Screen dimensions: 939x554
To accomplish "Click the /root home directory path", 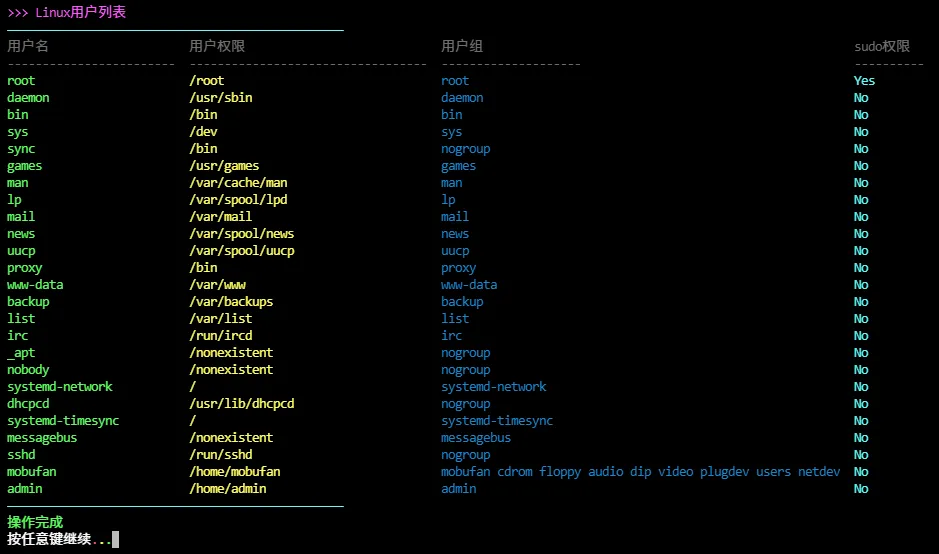I will (206, 81).
